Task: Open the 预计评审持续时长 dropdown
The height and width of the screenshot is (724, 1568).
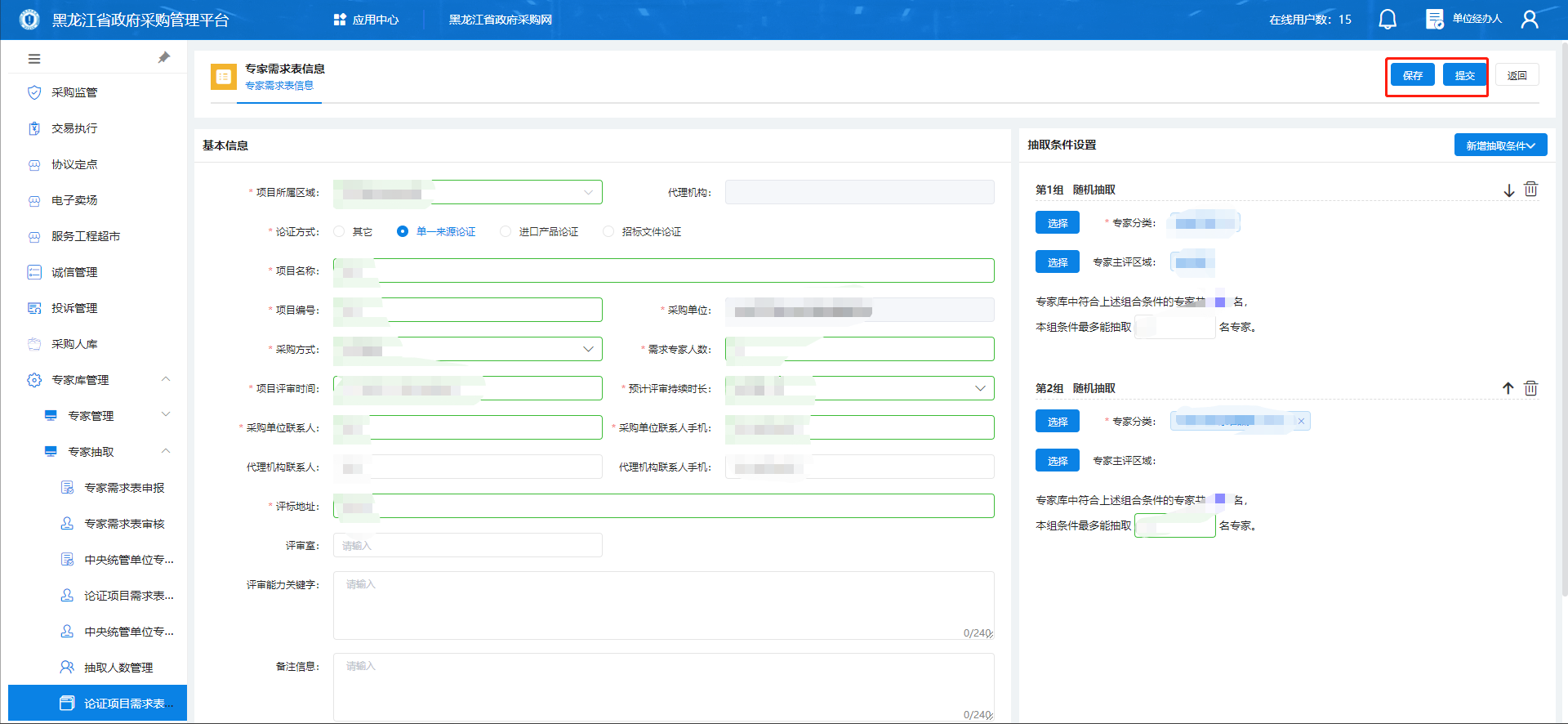Action: point(860,388)
